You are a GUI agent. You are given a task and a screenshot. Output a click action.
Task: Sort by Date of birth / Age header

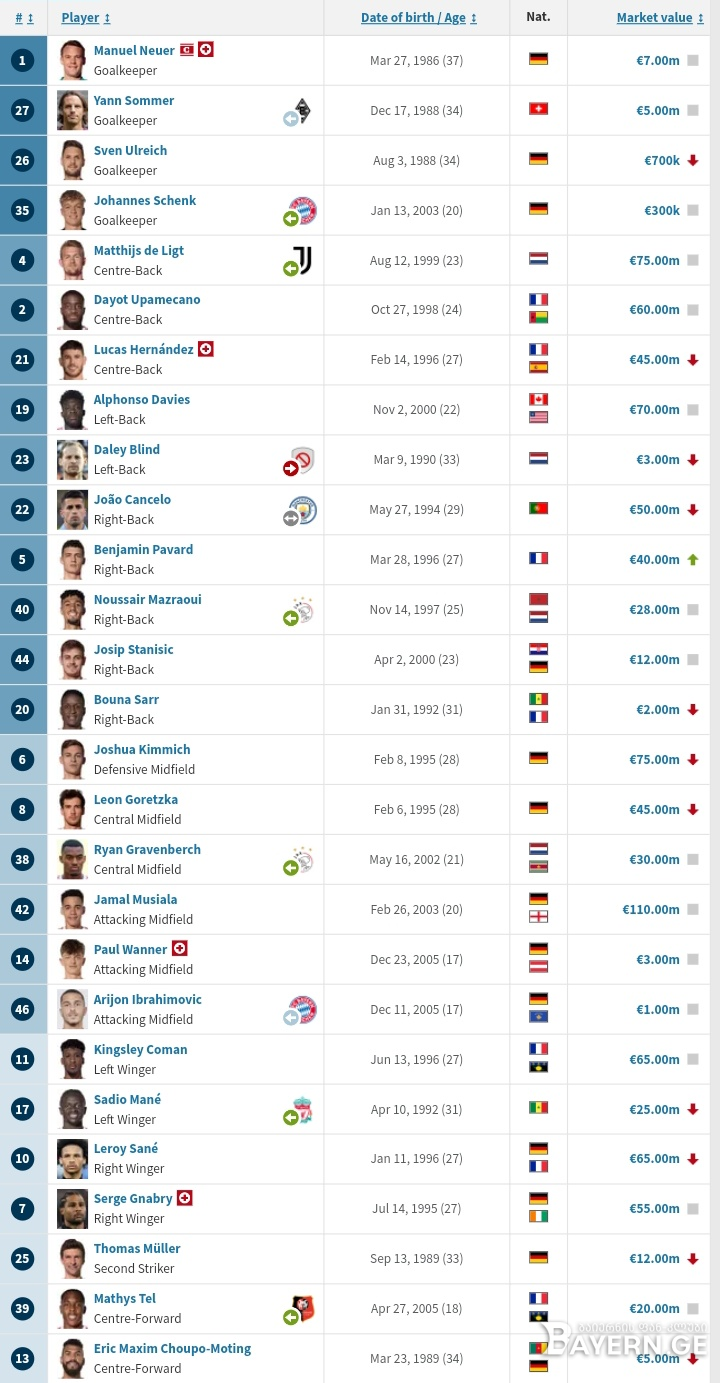419,18
